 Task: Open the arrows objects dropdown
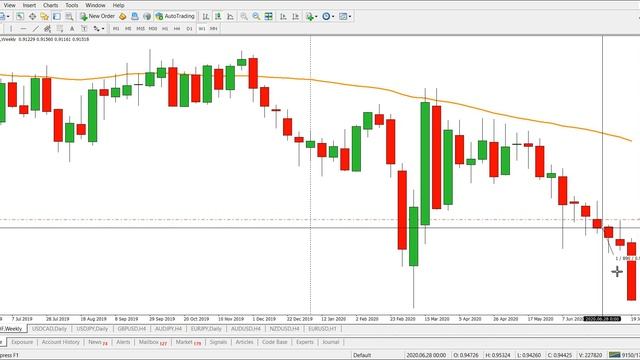click(99, 29)
